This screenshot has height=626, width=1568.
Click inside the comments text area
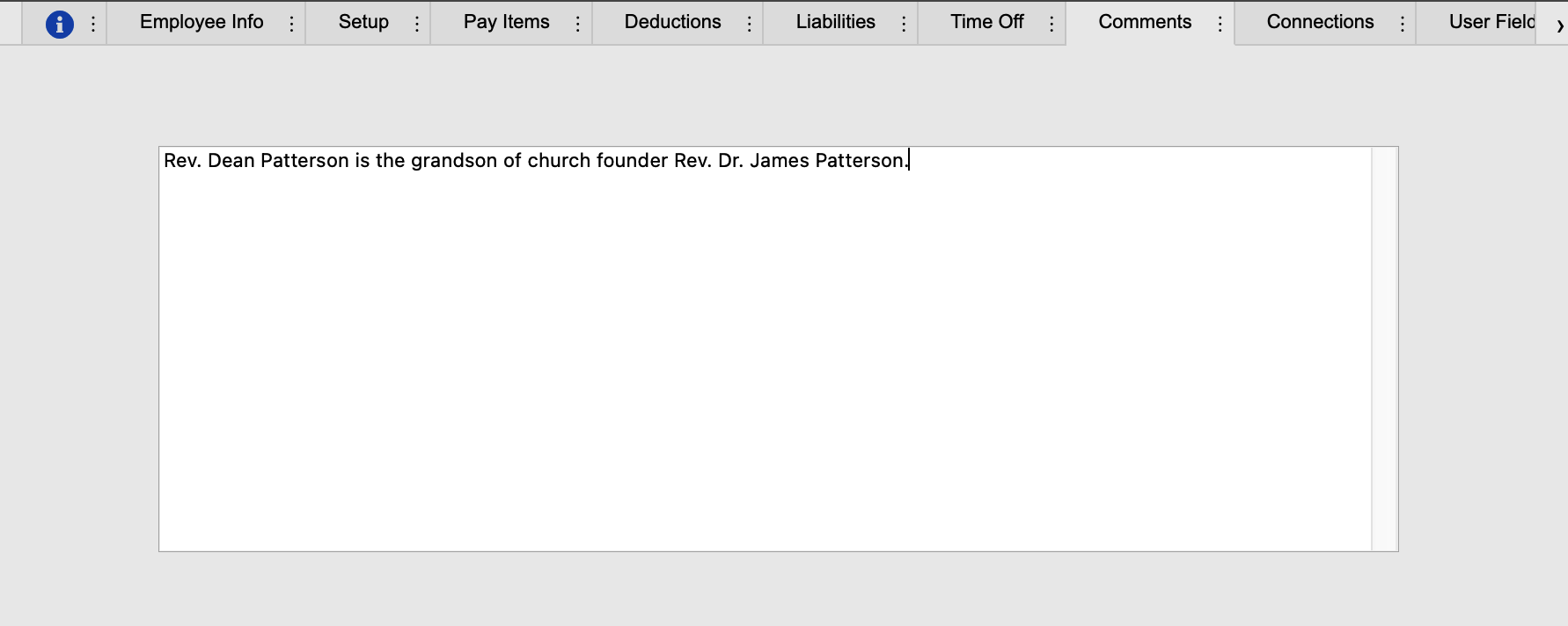coord(764,352)
